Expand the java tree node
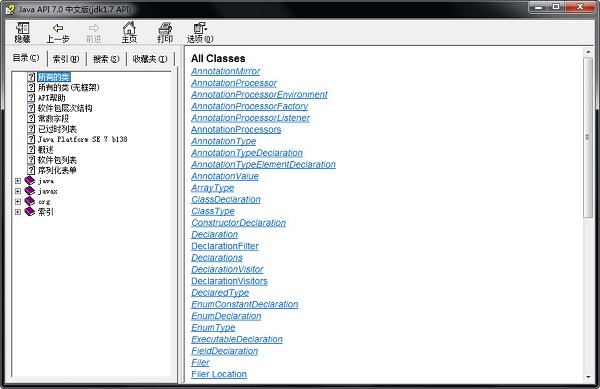The image size is (600, 389). click(18, 181)
